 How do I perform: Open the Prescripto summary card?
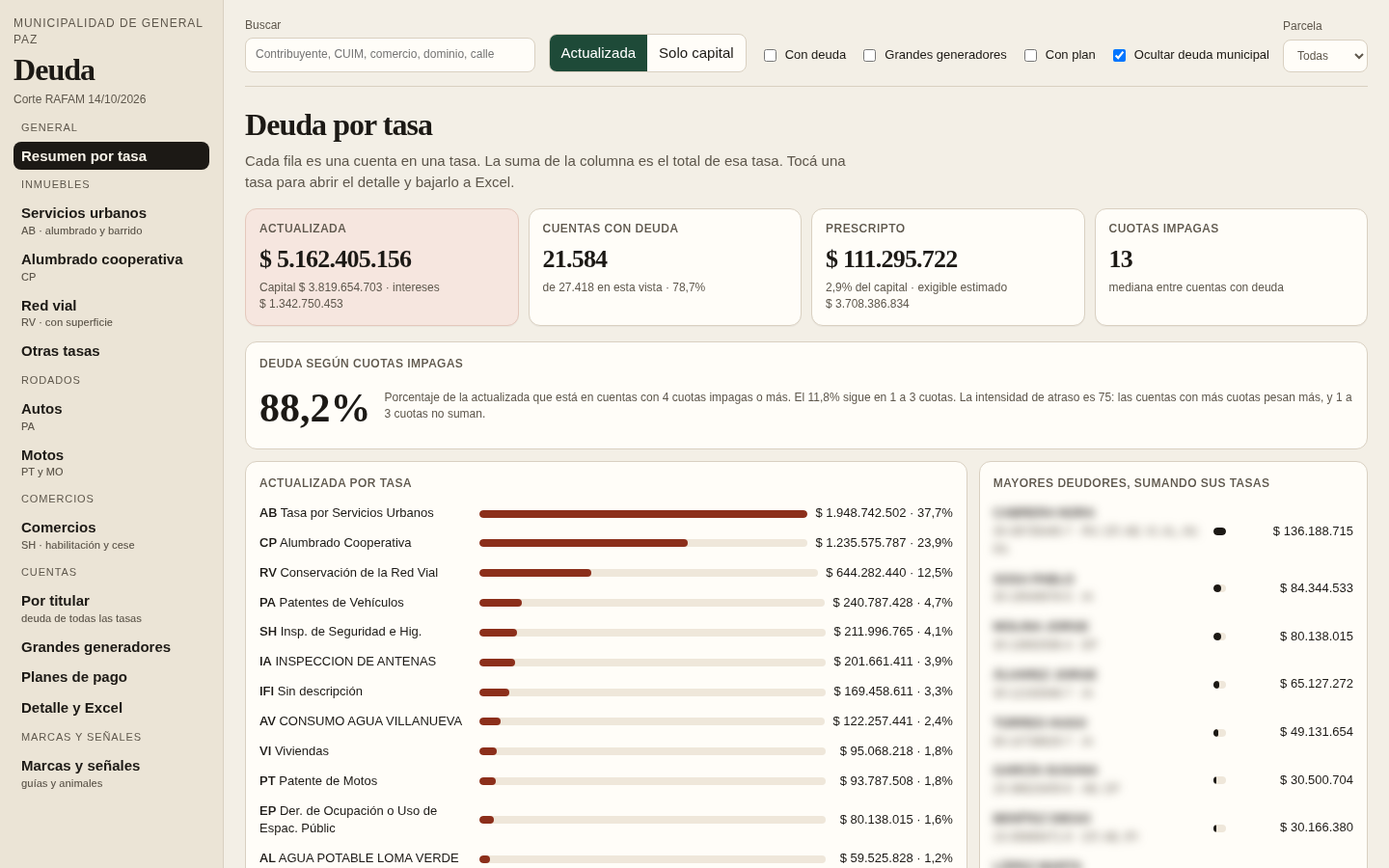tap(948, 267)
